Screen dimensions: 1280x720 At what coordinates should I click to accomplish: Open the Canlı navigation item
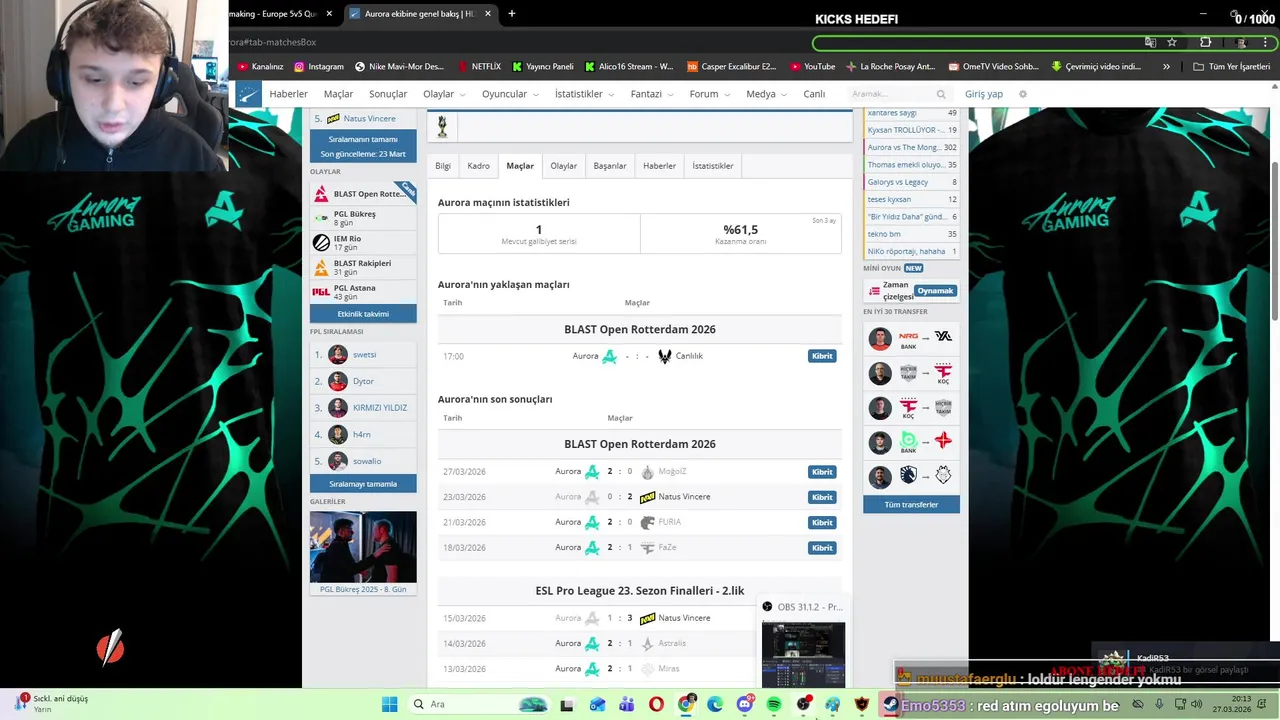815,94
